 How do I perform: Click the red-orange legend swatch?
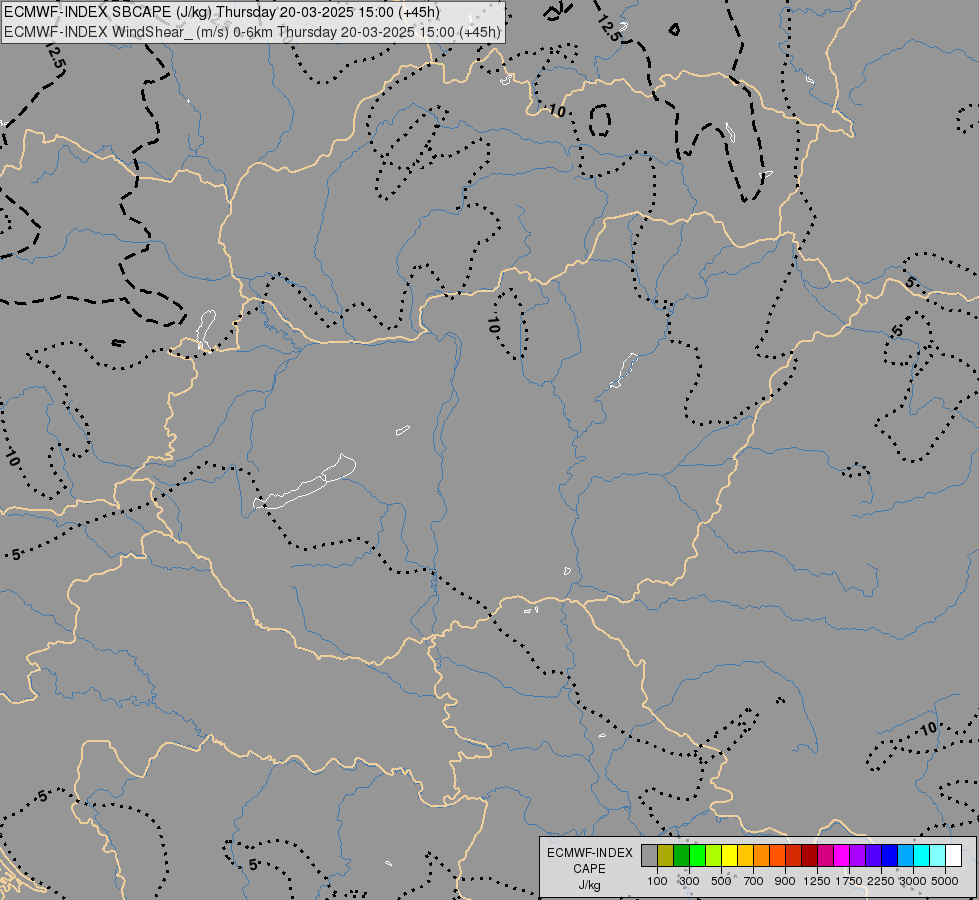point(777,855)
